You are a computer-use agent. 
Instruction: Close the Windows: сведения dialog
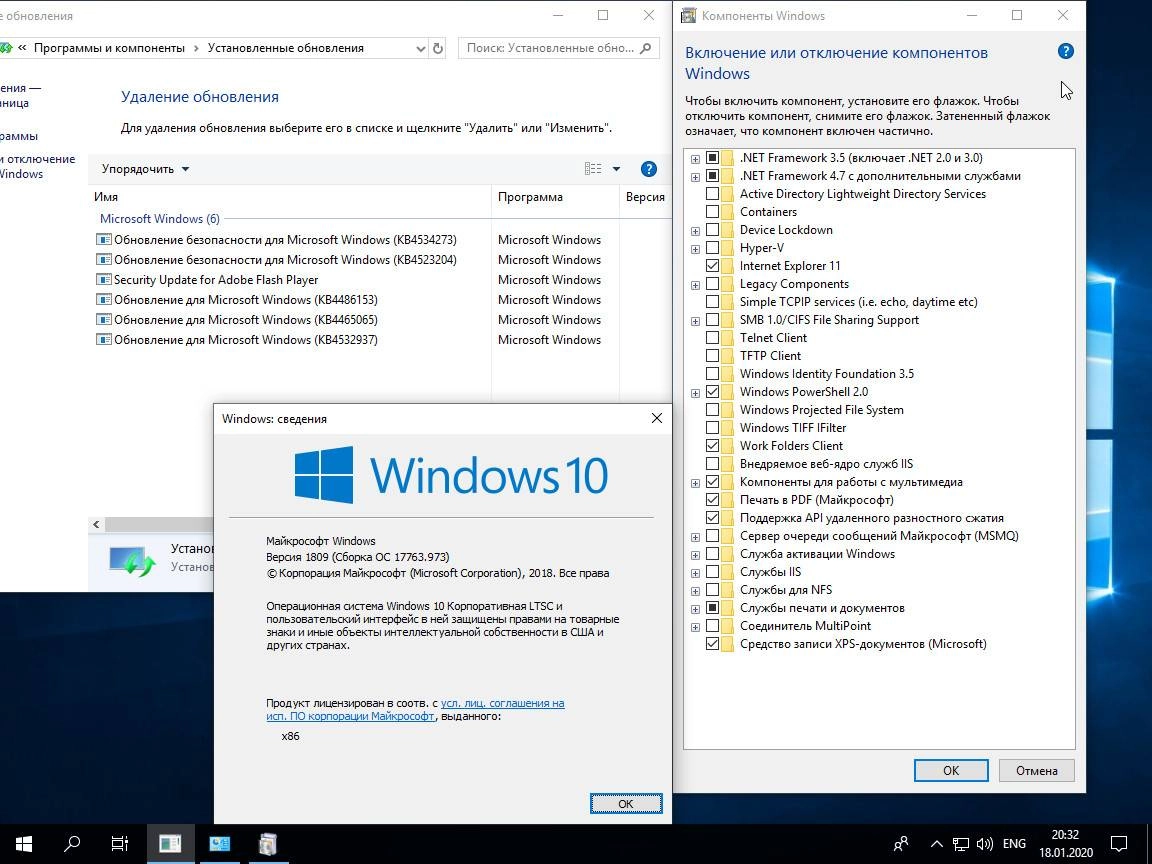pos(656,418)
